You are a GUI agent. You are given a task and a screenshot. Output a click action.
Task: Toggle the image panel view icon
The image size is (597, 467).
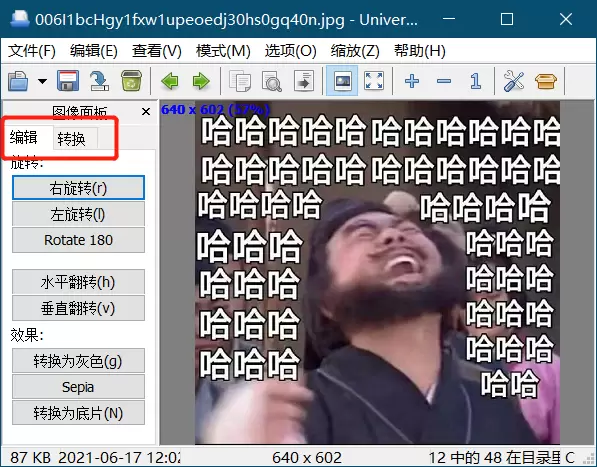click(342, 81)
